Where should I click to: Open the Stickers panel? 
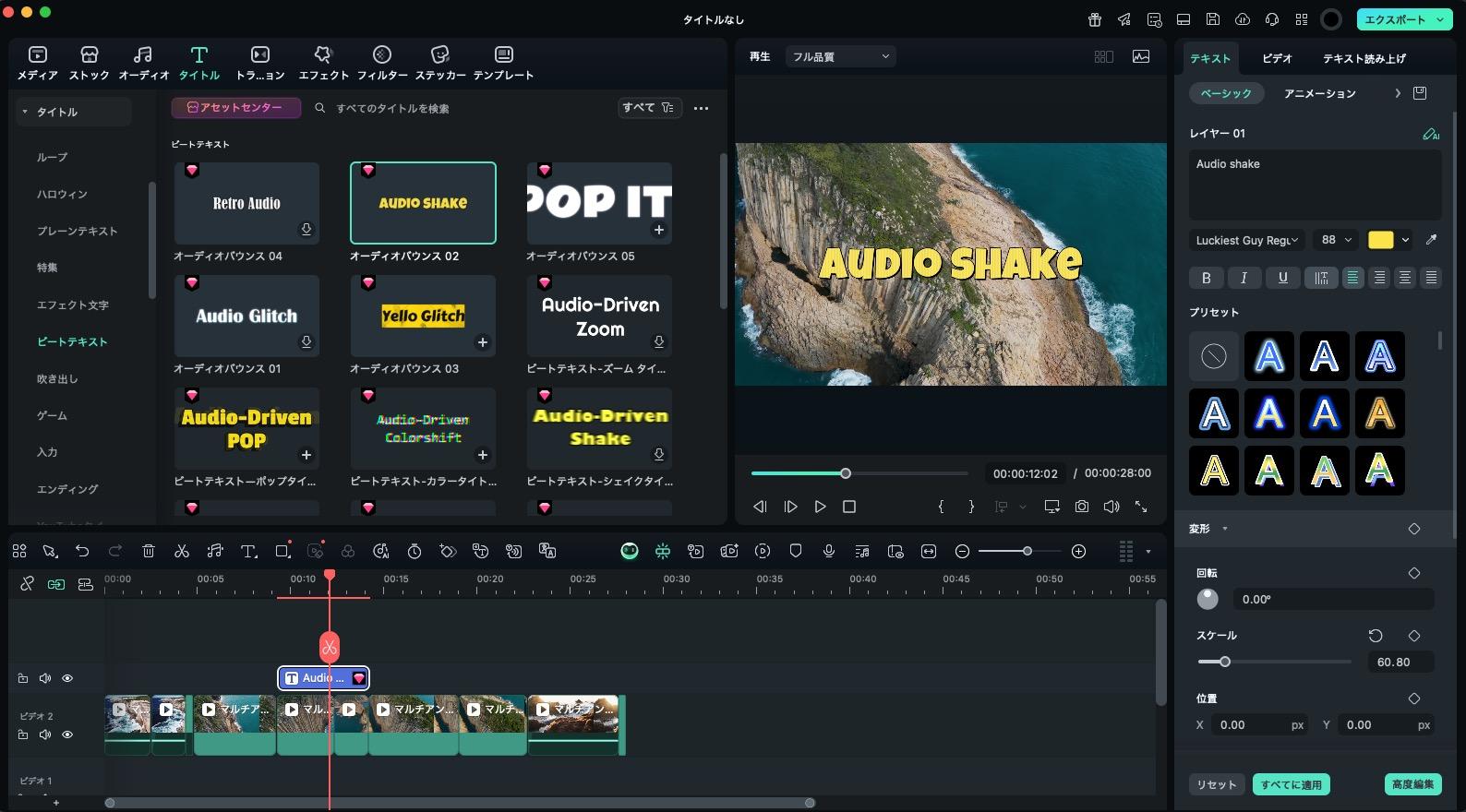tap(440, 63)
